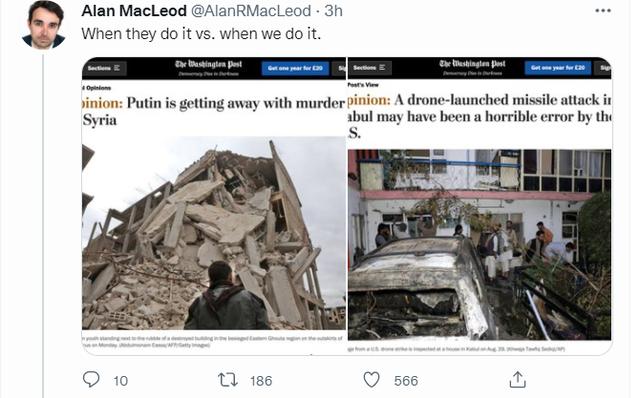This screenshot has width=640, height=398.
Task: Open the share upload icon
Action: (518, 380)
